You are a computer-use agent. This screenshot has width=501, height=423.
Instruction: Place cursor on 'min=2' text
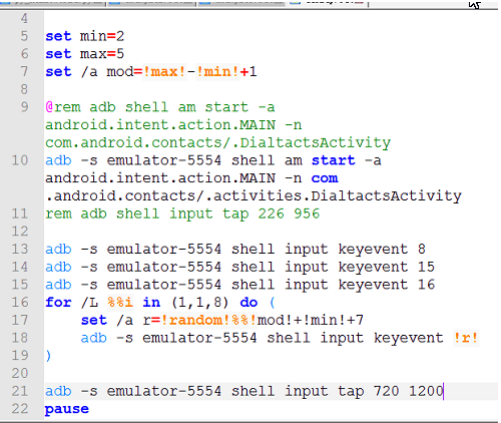[102, 36]
